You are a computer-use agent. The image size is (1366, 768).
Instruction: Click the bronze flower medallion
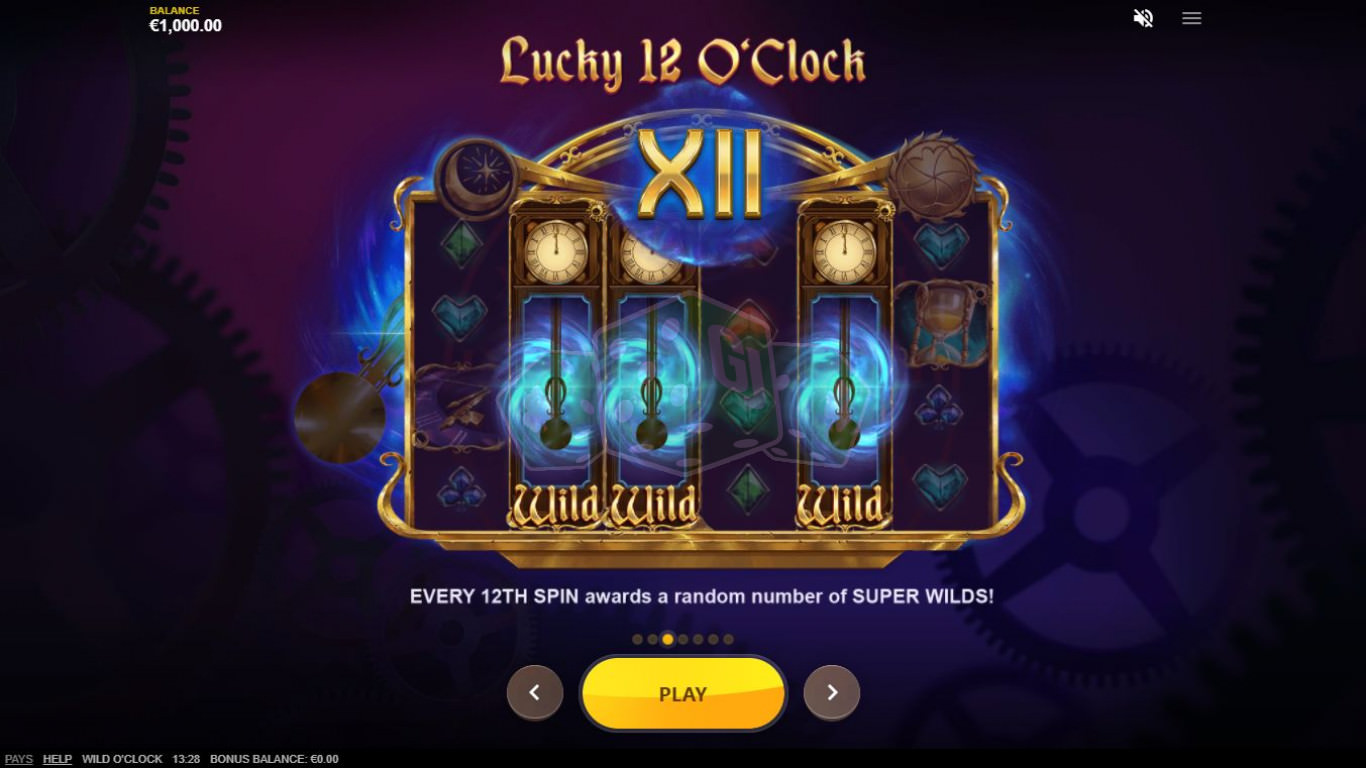click(932, 175)
